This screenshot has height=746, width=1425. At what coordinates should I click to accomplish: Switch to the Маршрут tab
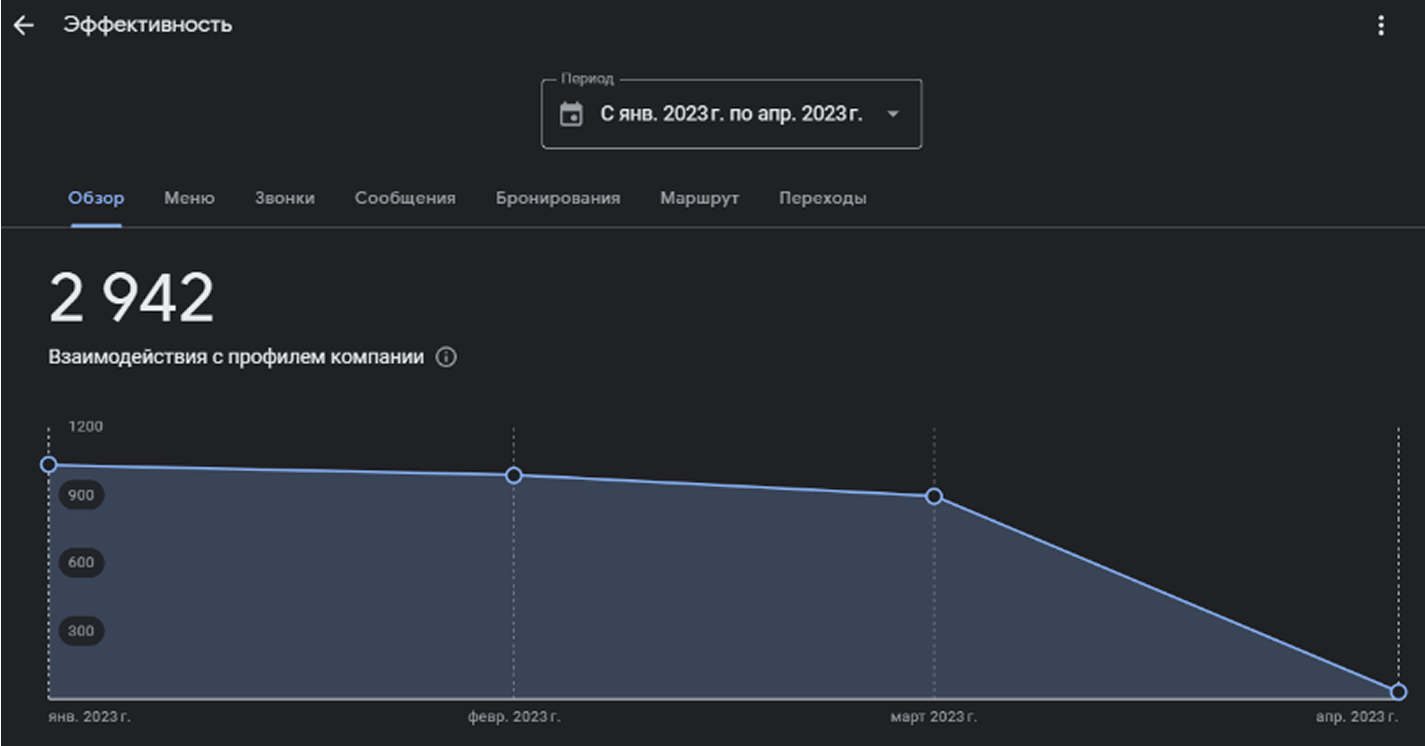tap(698, 198)
